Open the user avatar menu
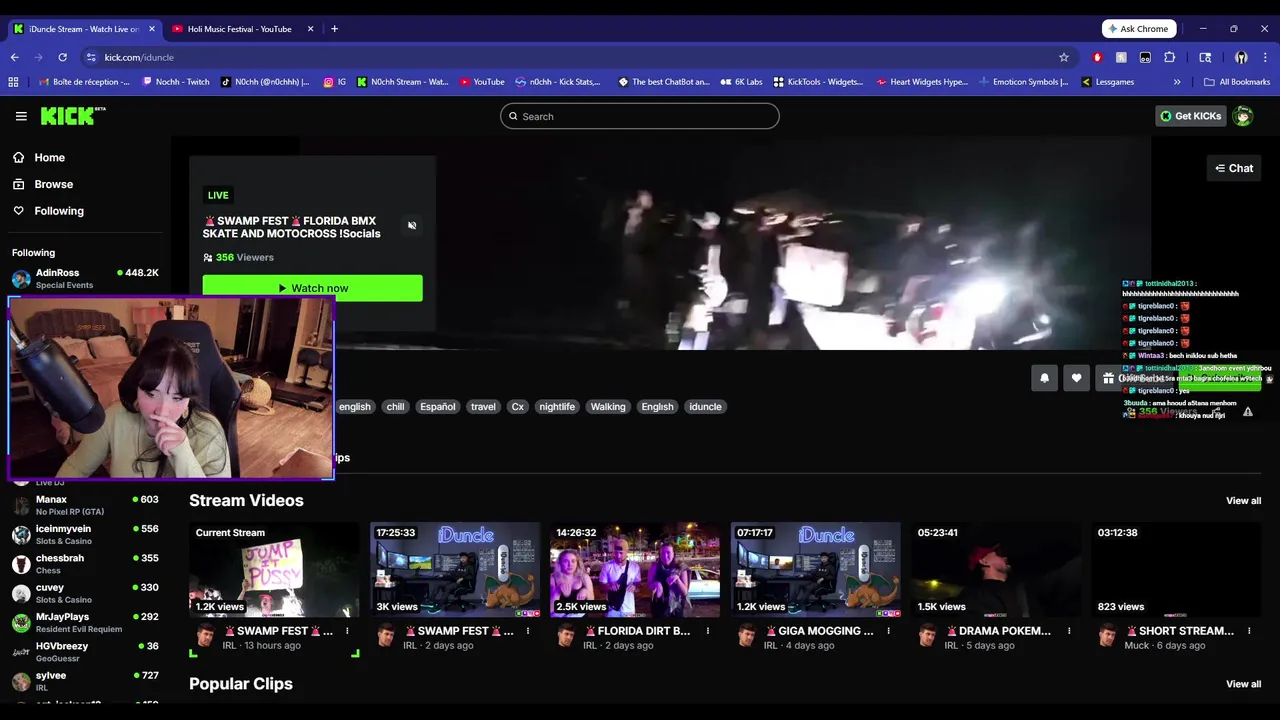Viewport: 1280px width, 720px height. pyautogui.click(x=1243, y=116)
